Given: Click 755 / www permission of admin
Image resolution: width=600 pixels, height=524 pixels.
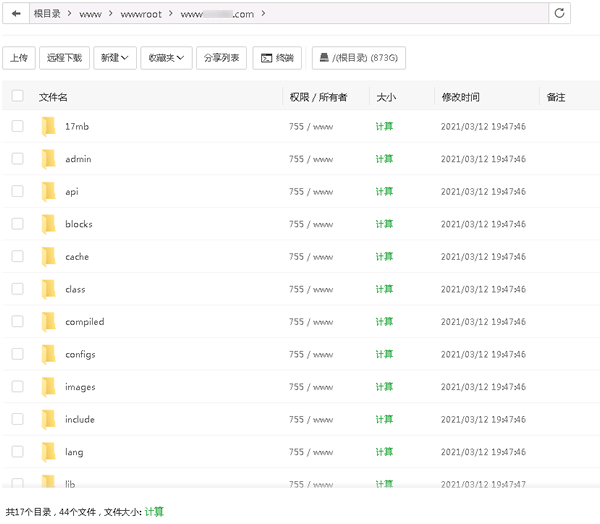Looking at the screenshot, I should coord(311,159).
